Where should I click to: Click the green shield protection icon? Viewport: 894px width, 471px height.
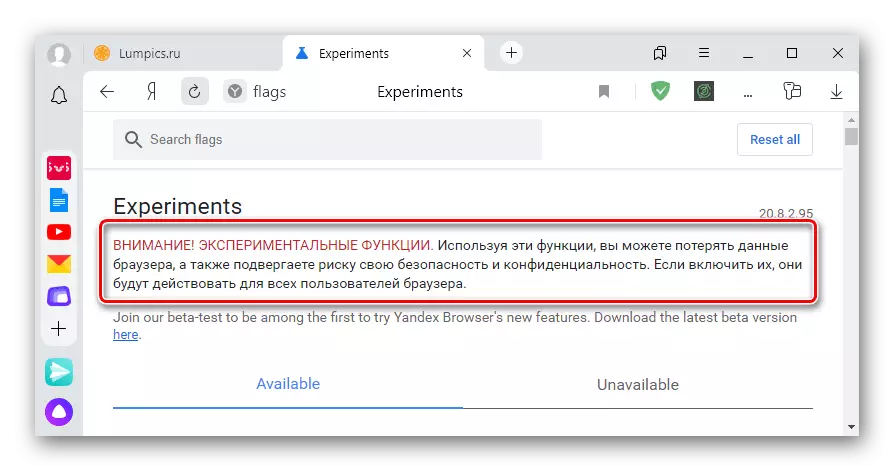pos(660,91)
